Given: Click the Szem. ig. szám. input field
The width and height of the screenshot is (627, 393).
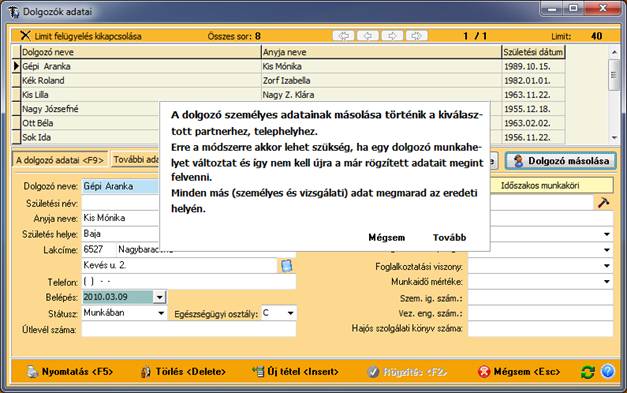Looking at the screenshot, I should pos(541,298).
